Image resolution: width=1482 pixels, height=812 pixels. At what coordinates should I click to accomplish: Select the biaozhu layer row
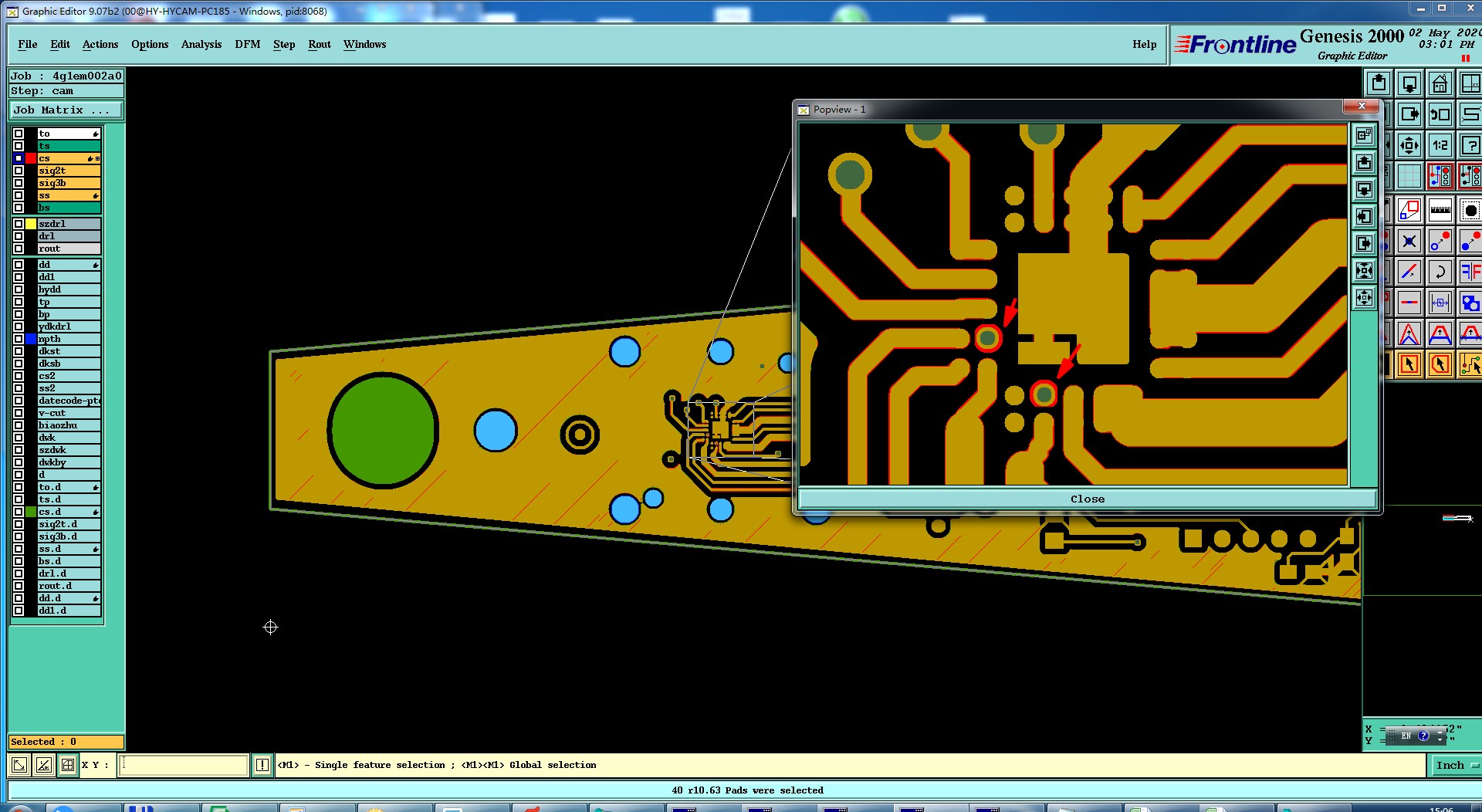[x=69, y=425]
